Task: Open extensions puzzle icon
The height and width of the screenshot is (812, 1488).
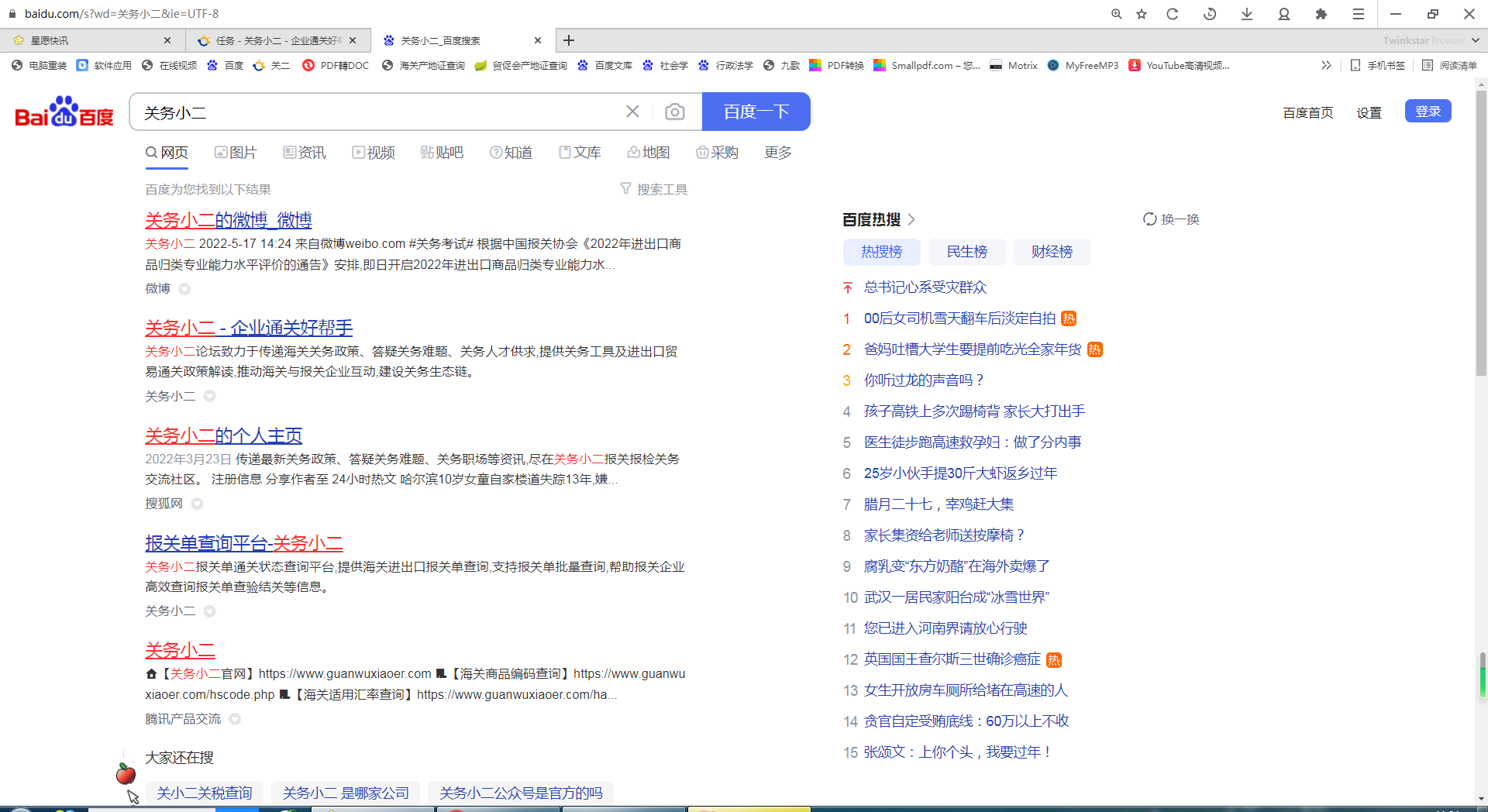Action: [1321, 14]
